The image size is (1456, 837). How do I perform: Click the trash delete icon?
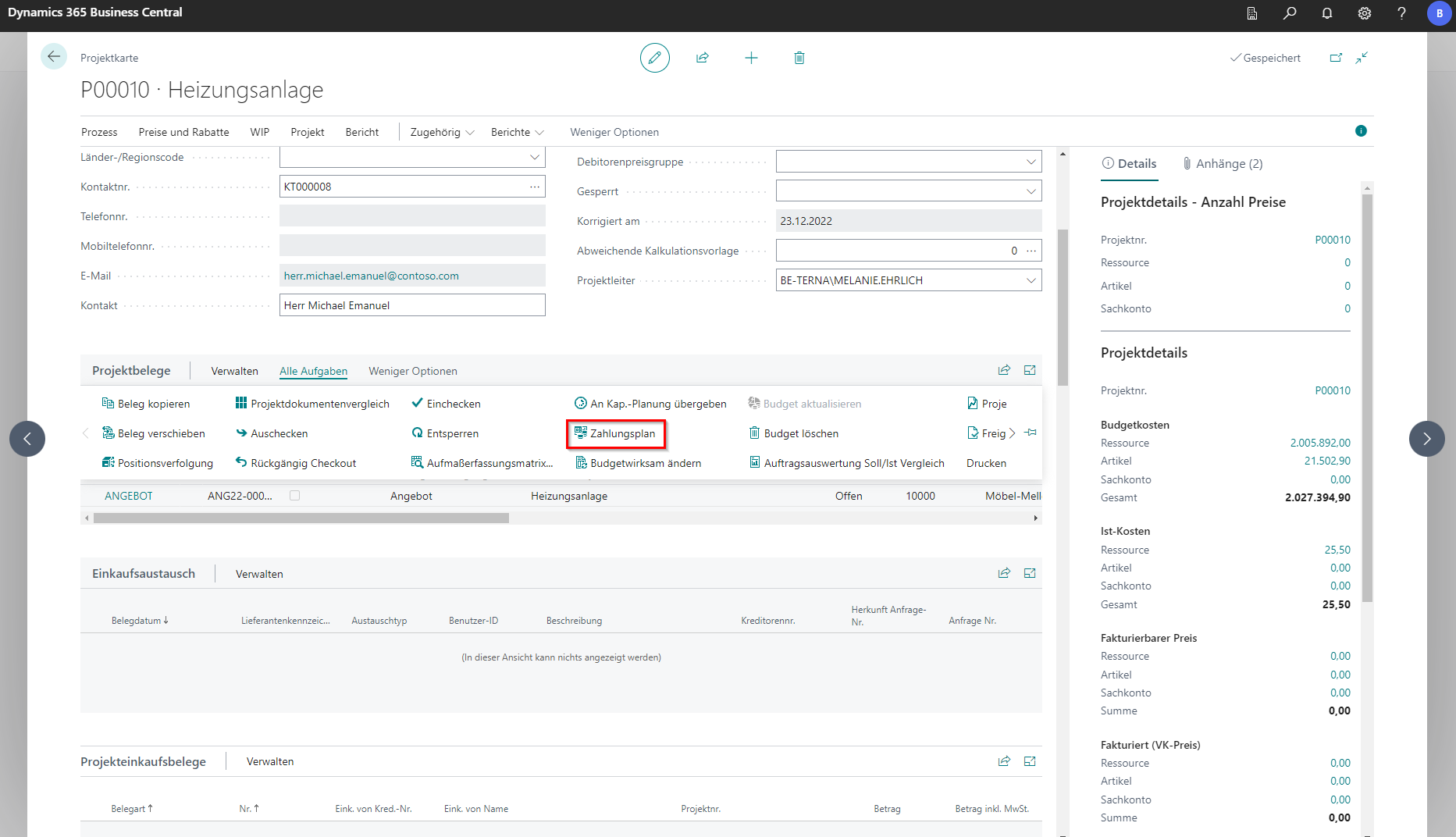(x=799, y=58)
